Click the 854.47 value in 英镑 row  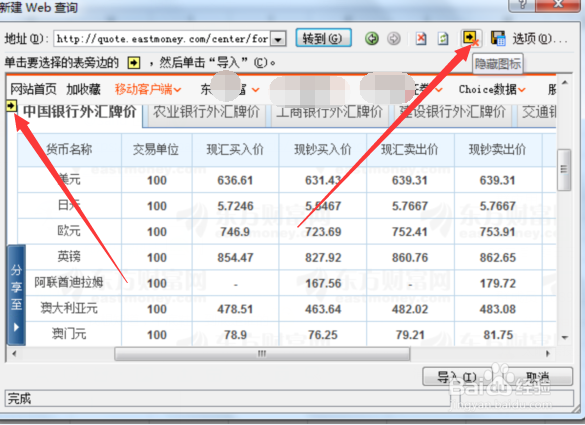click(235, 258)
